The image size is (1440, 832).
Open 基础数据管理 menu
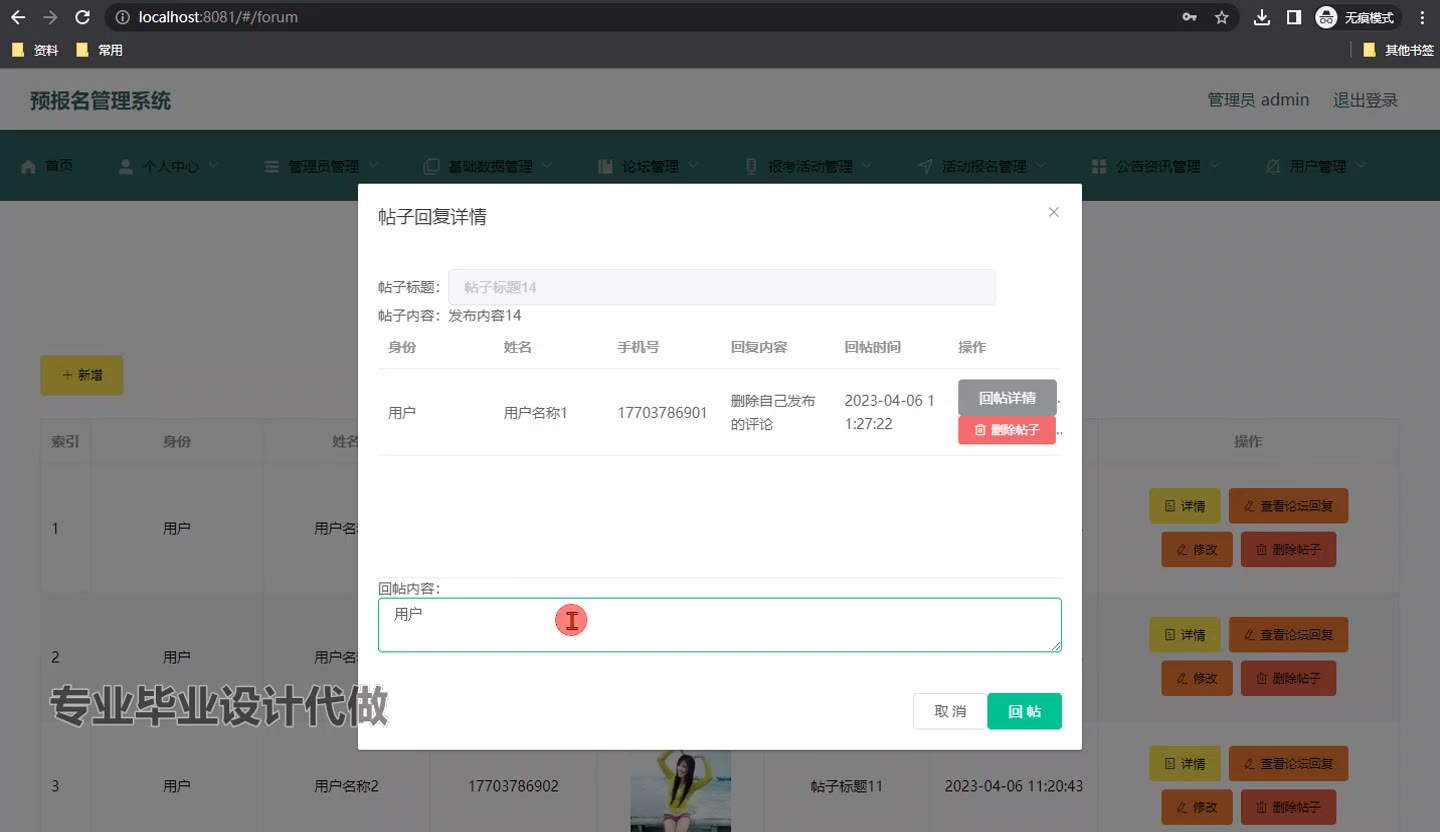(x=490, y=166)
